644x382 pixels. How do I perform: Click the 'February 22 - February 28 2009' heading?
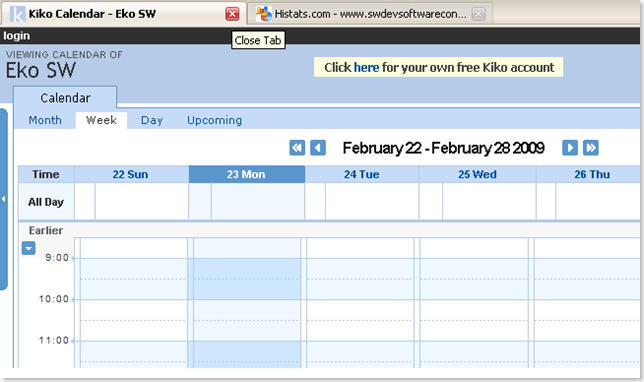(444, 148)
